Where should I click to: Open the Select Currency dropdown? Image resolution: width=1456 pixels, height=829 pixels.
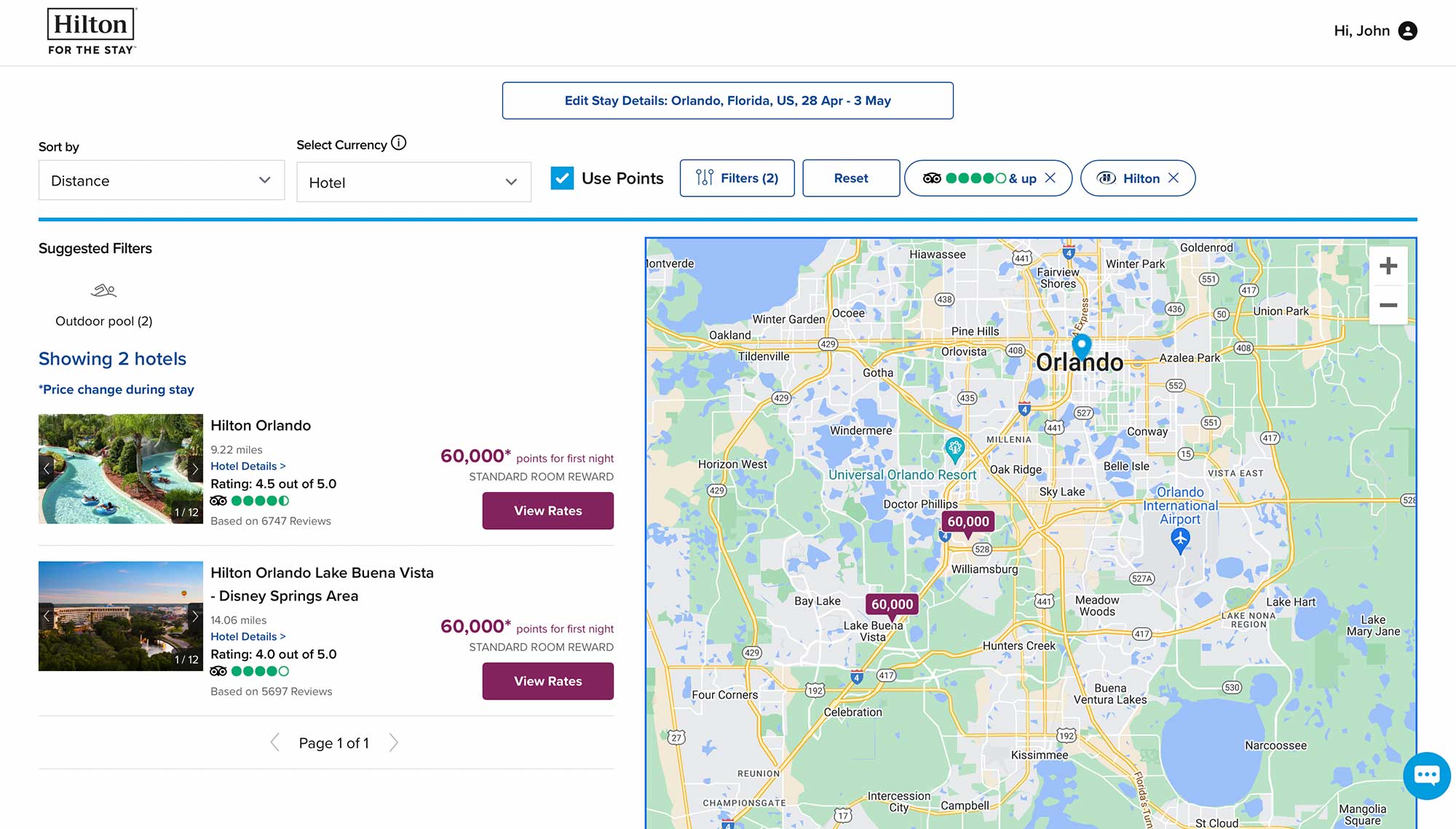click(412, 182)
